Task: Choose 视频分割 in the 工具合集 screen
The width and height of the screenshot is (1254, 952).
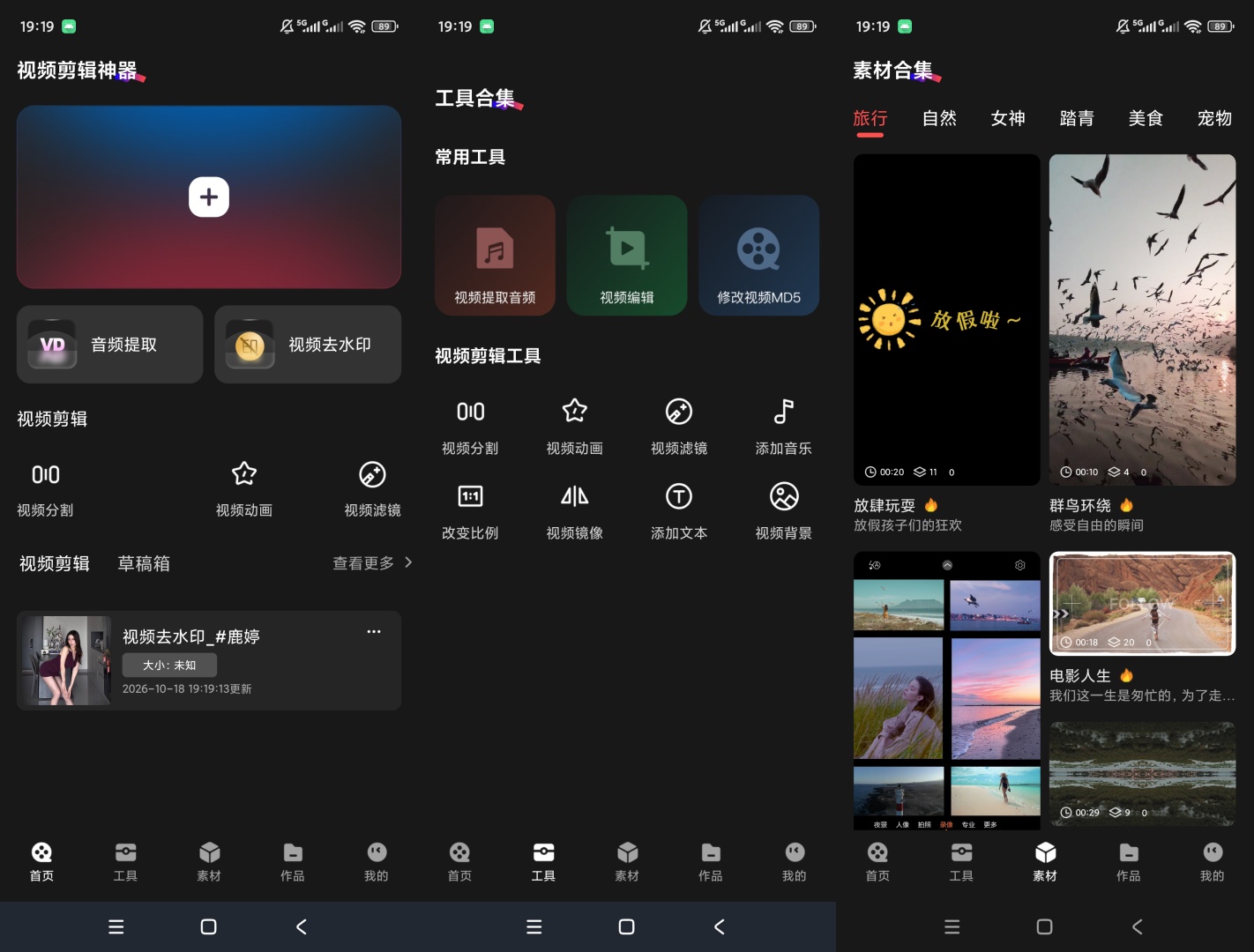Action: tap(470, 427)
